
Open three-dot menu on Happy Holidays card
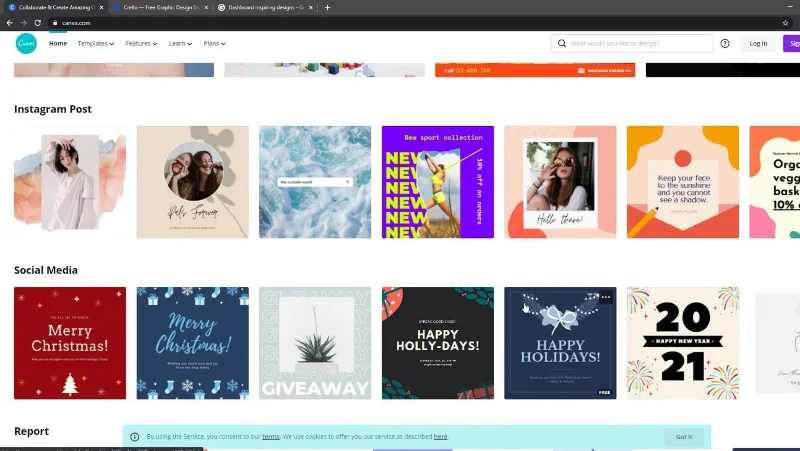pyautogui.click(x=606, y=297)
